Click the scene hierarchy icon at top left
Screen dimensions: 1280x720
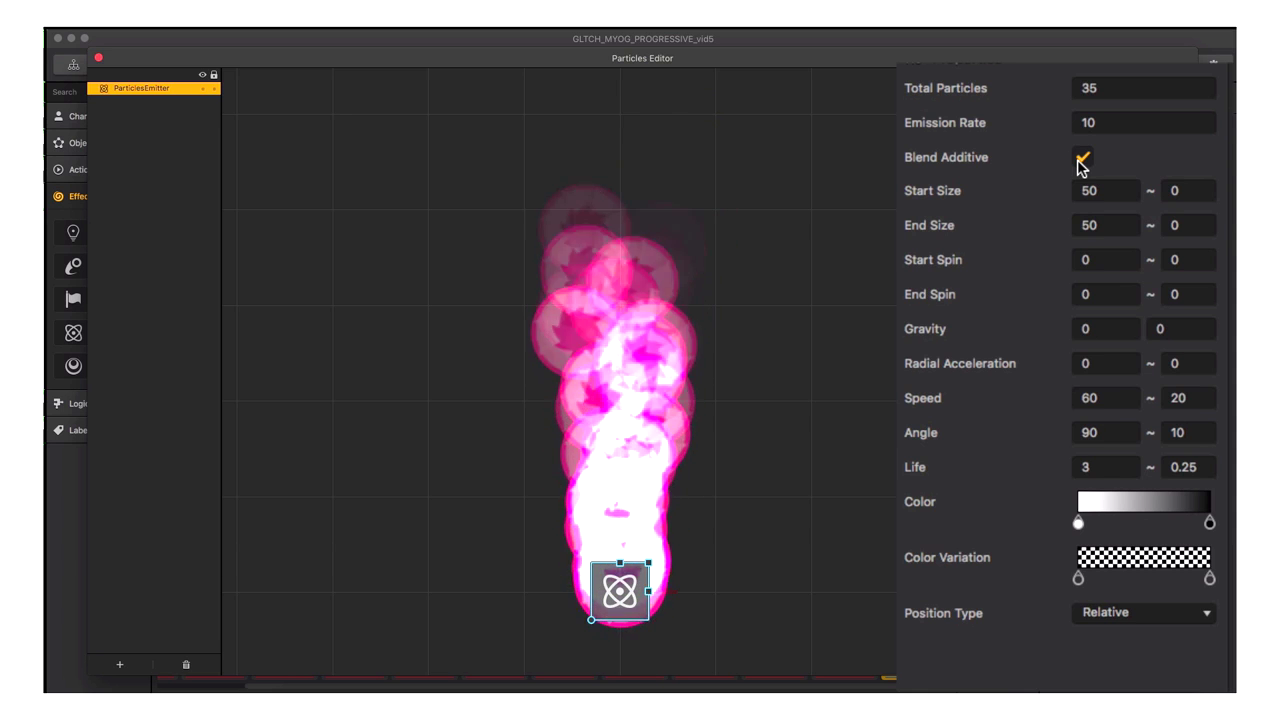73,65
